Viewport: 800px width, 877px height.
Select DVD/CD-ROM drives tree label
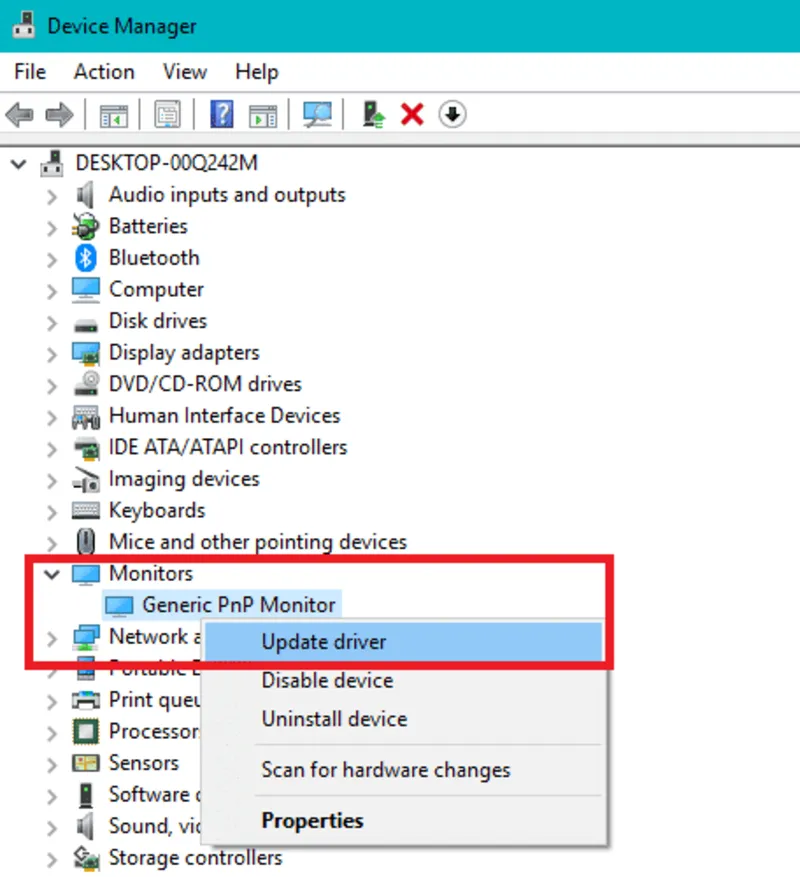pyautogui.click(x=205, y=384)
